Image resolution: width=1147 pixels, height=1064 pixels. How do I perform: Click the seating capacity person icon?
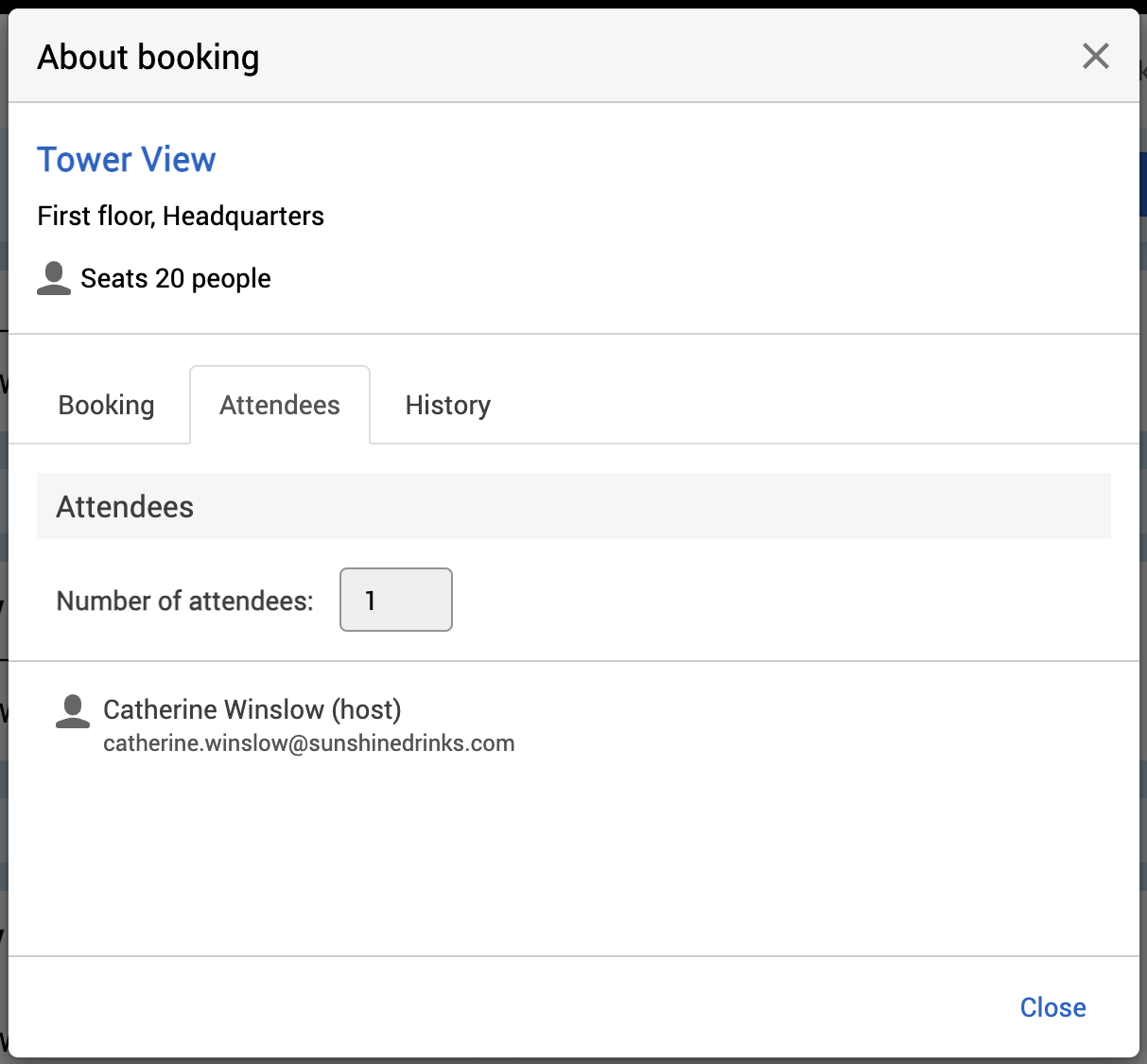tap(54, 278)
